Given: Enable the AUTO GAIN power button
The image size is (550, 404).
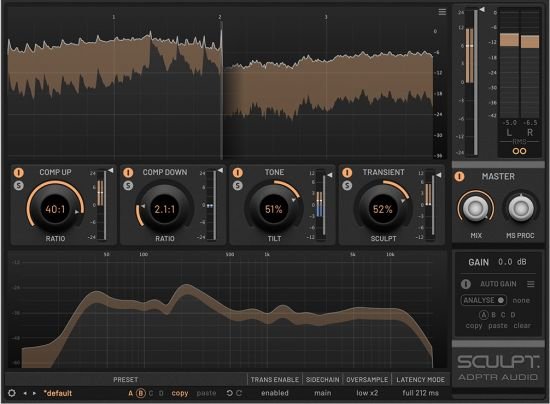Looking at the screenshot, I should 465,284.
